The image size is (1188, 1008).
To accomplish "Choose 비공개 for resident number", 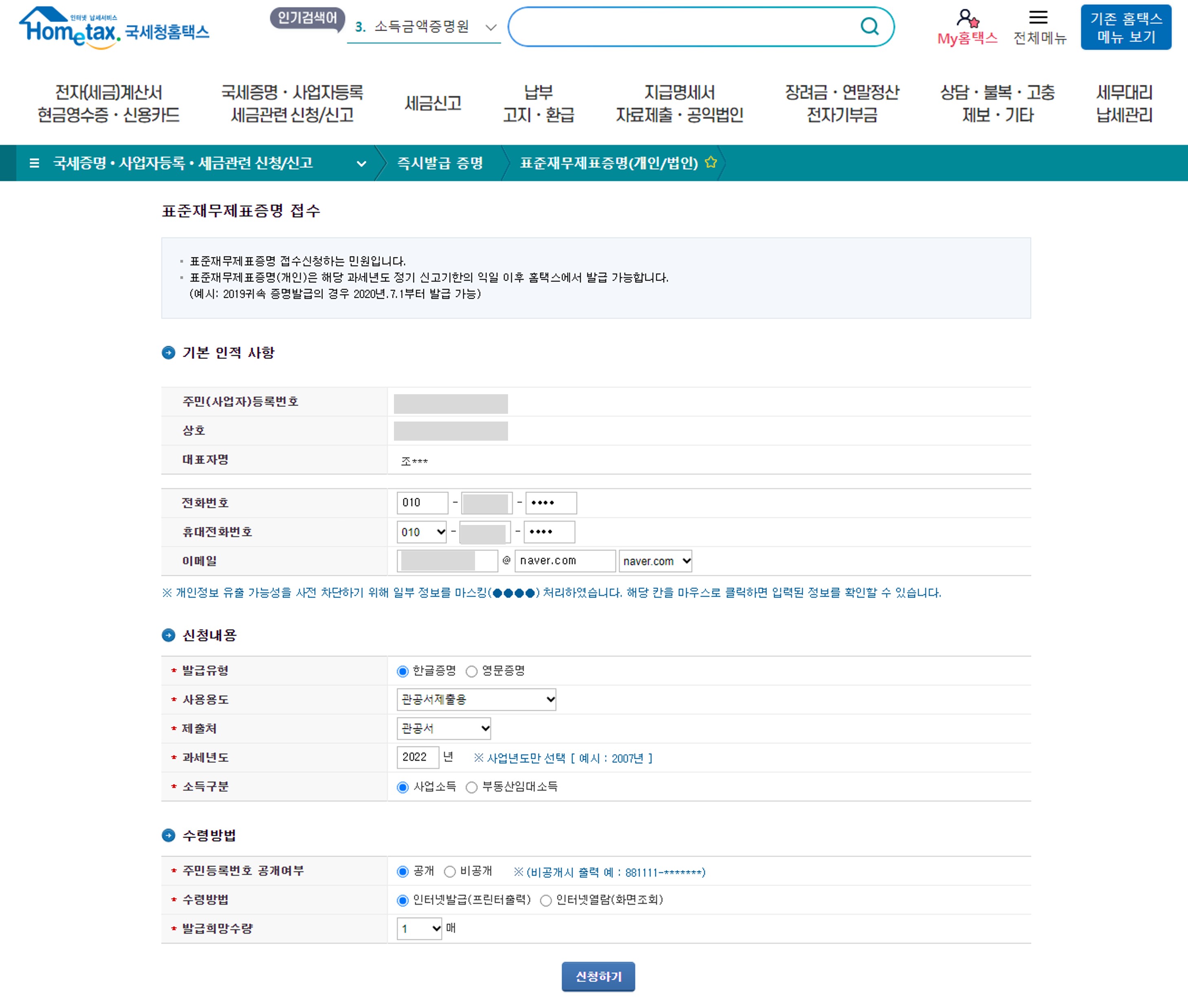I will pyautogui.click(x=450, y=872).
